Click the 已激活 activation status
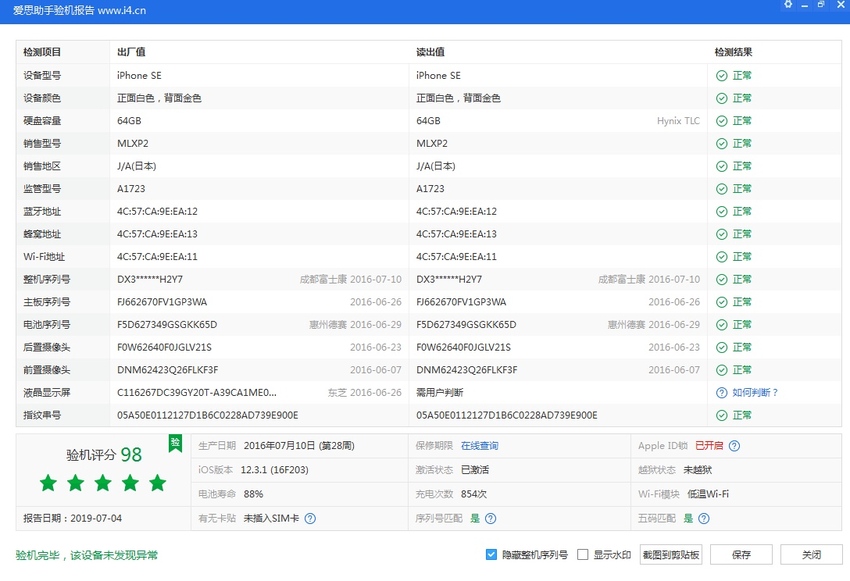Image resolution: width=850 pixels, height=581 pixels. click(x=475, y=470)
